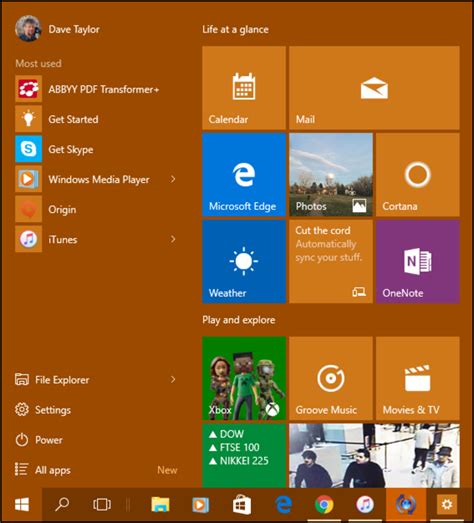Open the Mail tile
Image resolution: width=474 pixels, height=523 pixels.
pos(374,88)
